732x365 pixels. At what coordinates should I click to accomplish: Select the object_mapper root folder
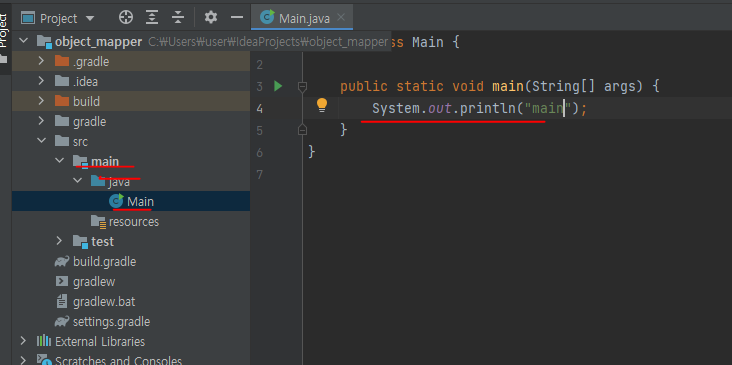point(98,42)
